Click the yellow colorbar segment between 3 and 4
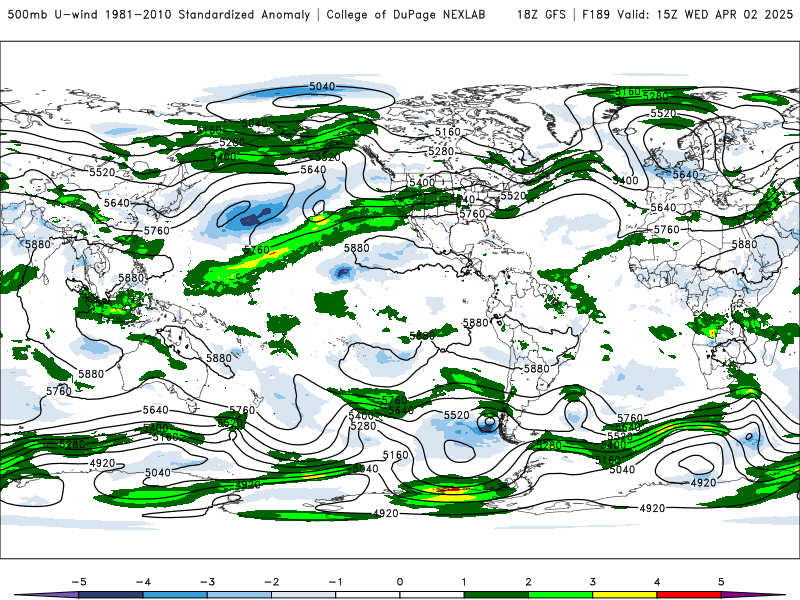The width and height of the screenshot is (800, 600). (625, 595)
